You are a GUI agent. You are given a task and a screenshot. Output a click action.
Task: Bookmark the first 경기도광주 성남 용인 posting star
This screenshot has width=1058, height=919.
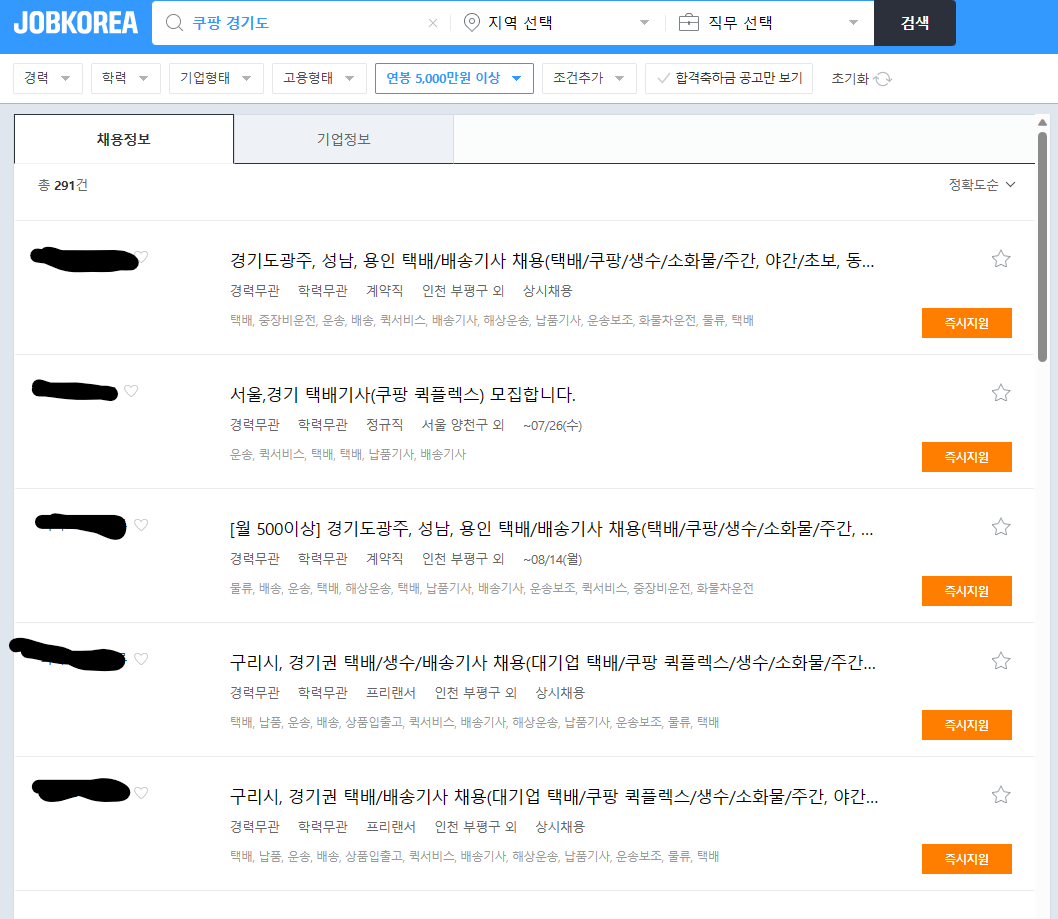coord(1001,259)
